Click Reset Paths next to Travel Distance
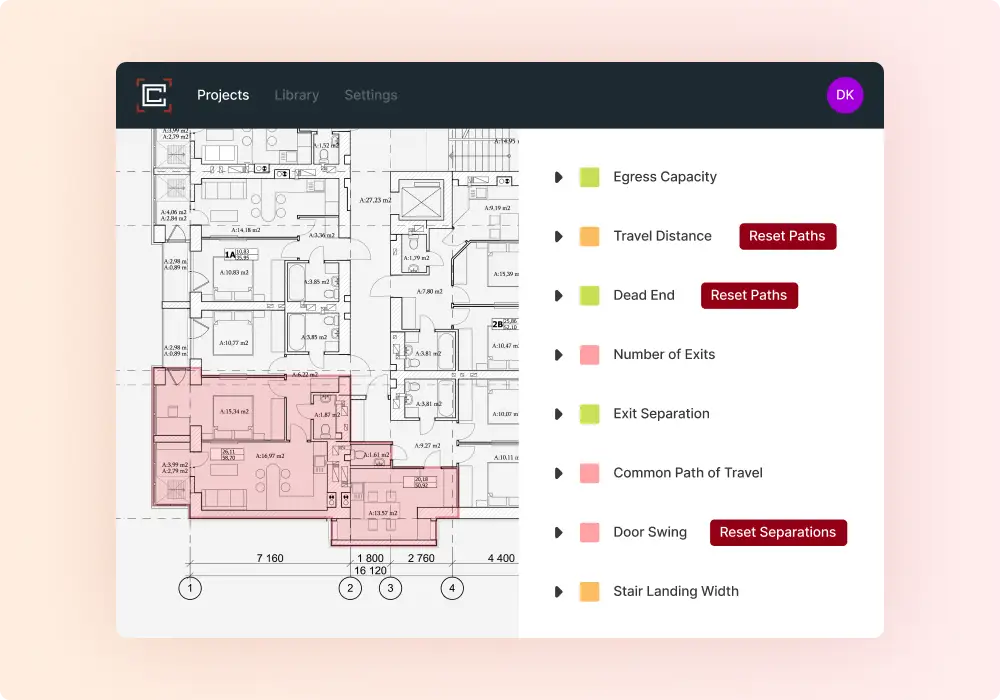Image resolution: width=1000 pixels, height=700 pixels. 787,236
